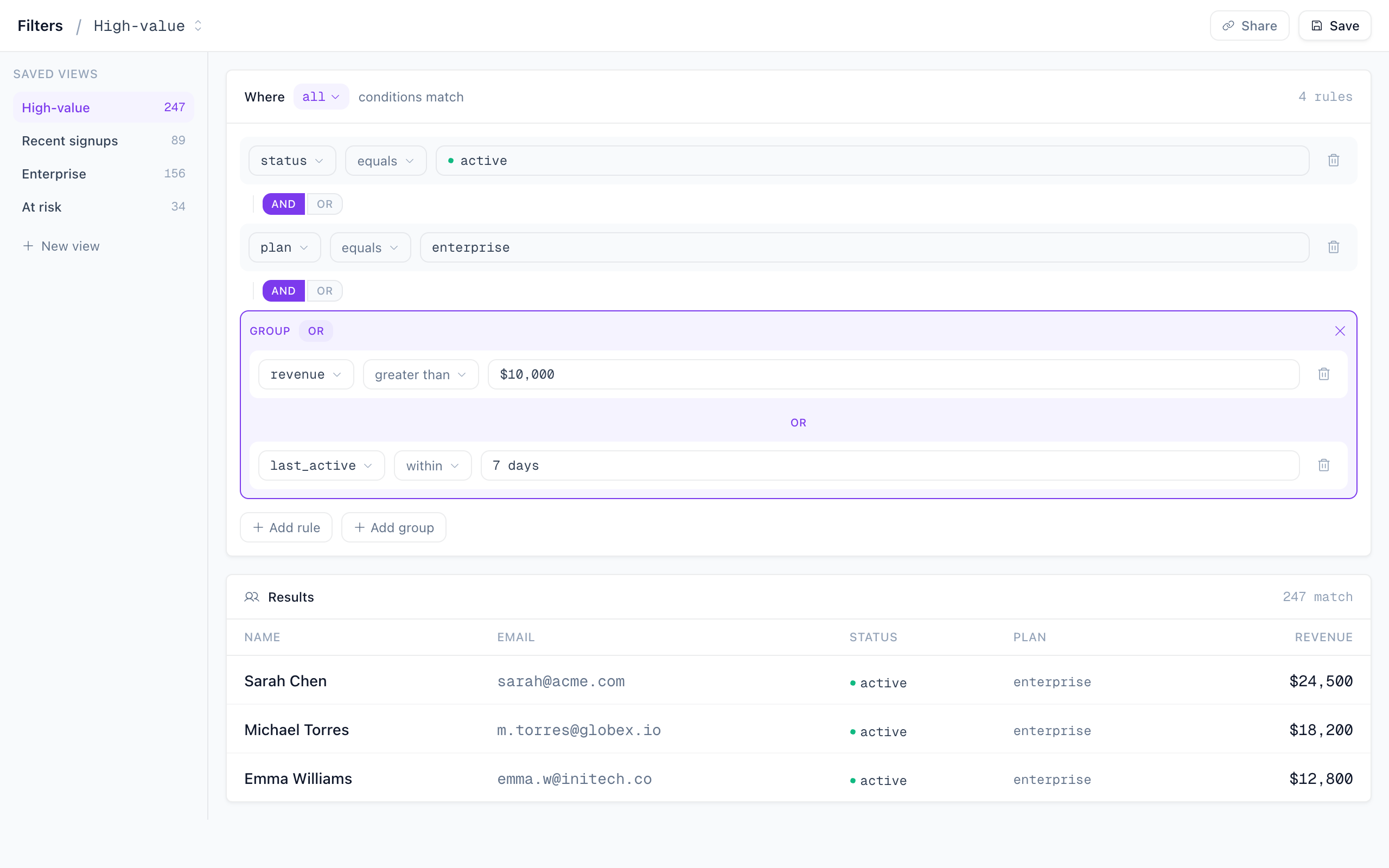Image resolution: width=1389 pixels, height=868 pixels.
Task: Click the Add group button
Action: (x=394, y=527)
